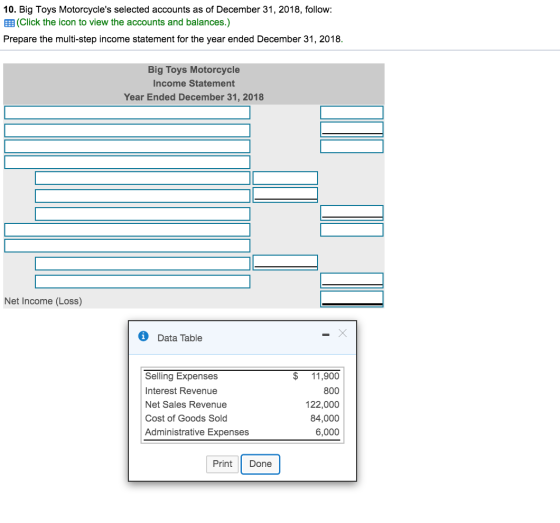Click the second row underlined amount field
The width and height of the screenshot is (560, 523).
[x=352, y=129]
